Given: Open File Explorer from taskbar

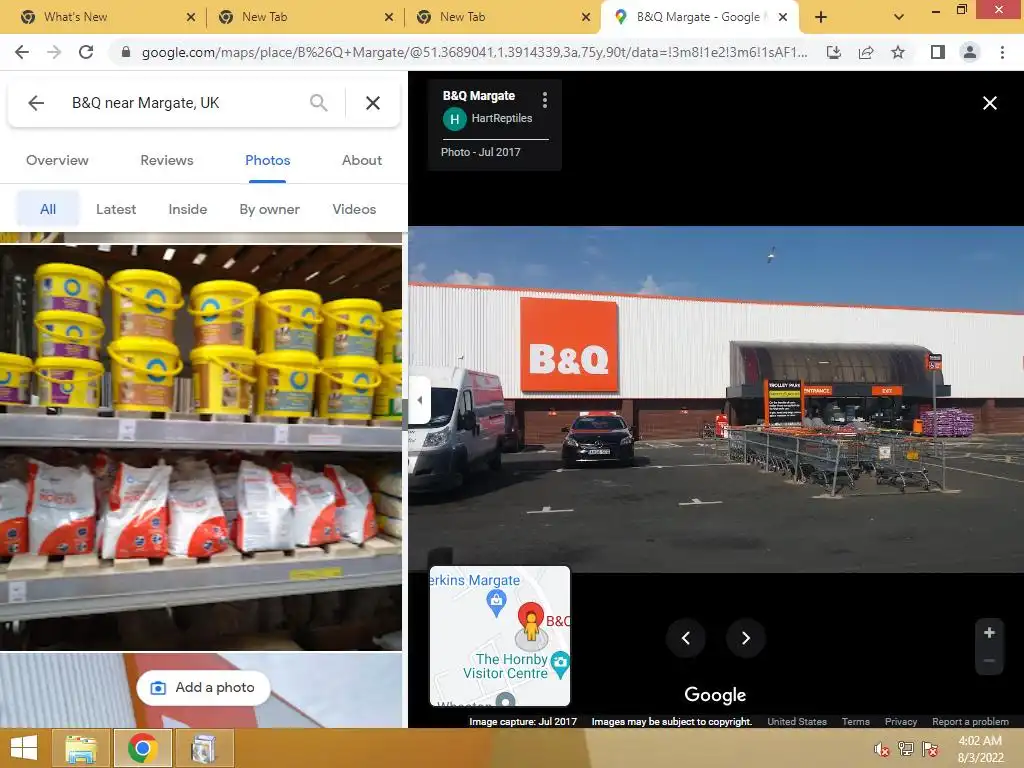Looking at the screenshot, I should pos(81,748).
